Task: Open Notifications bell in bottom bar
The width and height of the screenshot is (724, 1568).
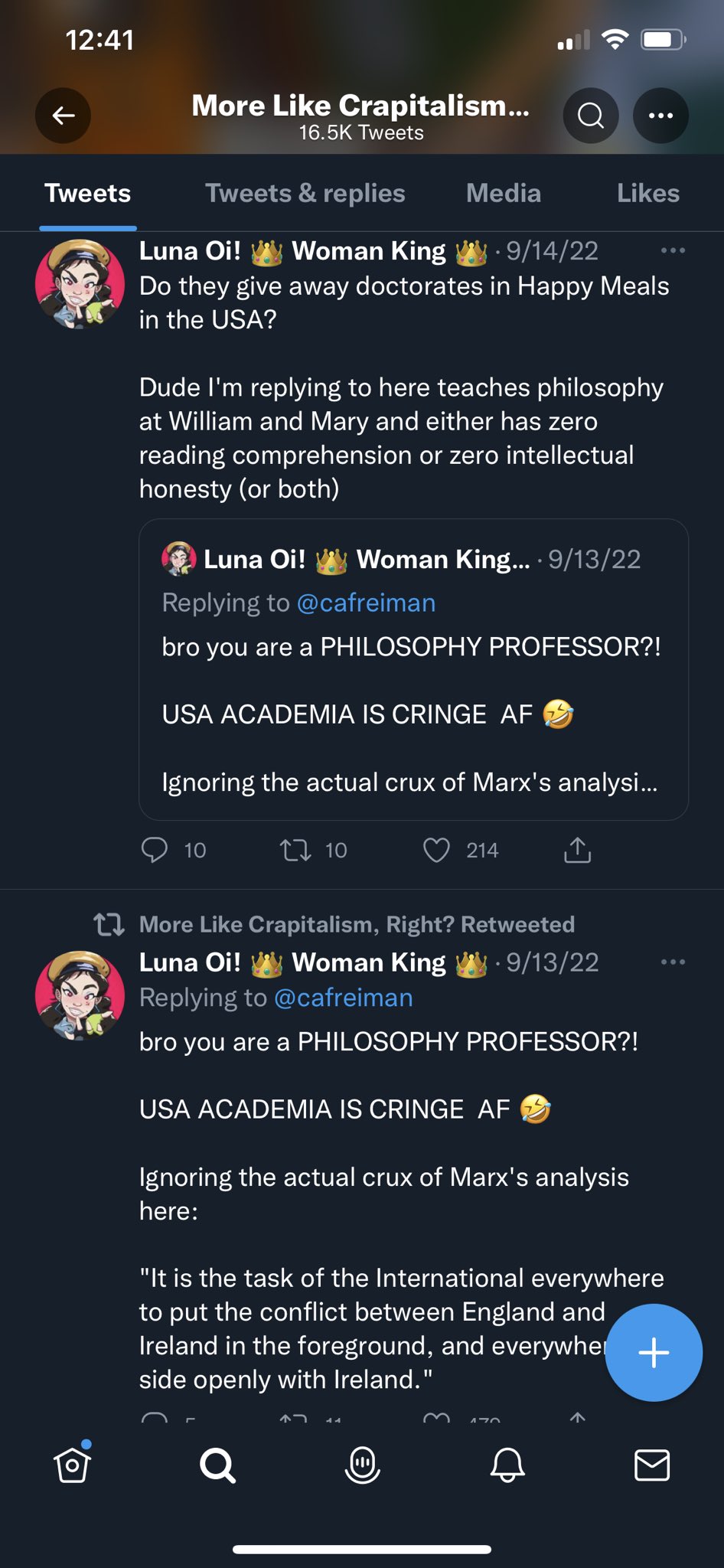Action: 507,1465
